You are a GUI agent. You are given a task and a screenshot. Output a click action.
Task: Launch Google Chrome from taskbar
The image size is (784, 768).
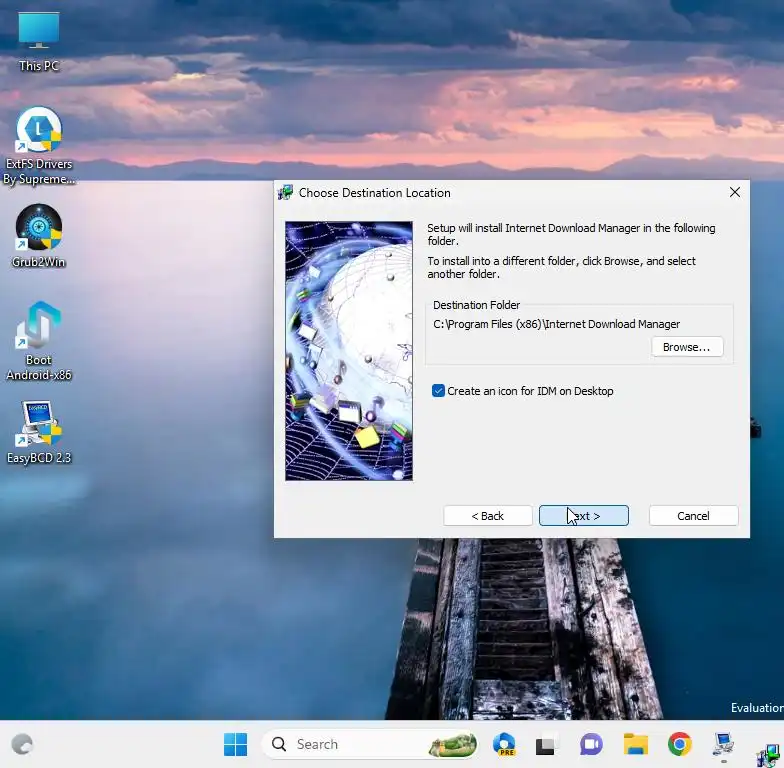click(x=680, y=744)
